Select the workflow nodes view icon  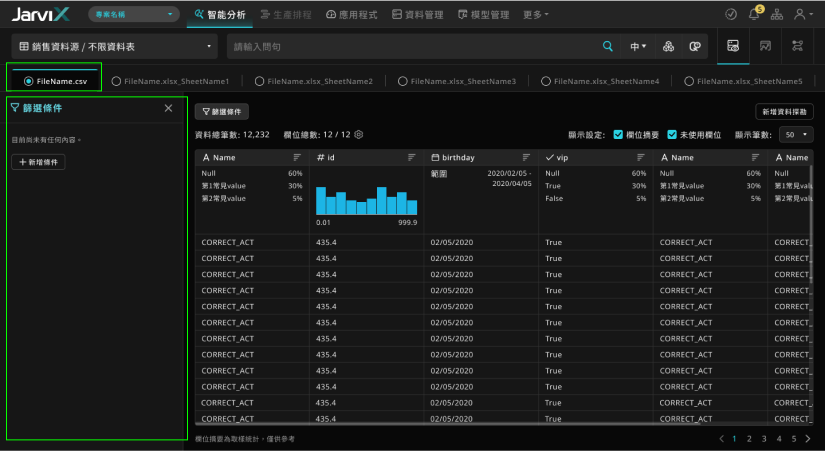tap(797, 46)
